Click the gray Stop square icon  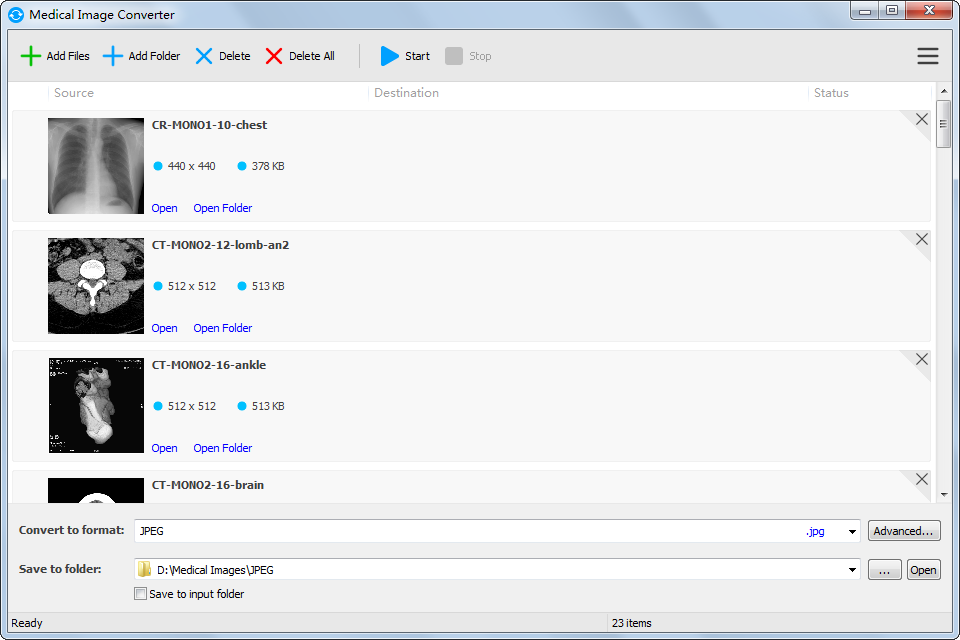[x=454, y=56]
